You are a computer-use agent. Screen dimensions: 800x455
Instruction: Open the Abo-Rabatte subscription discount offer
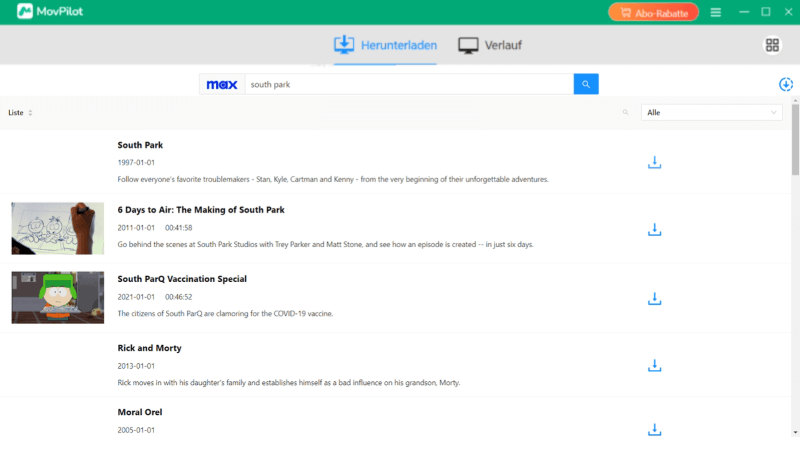(654, 13)
